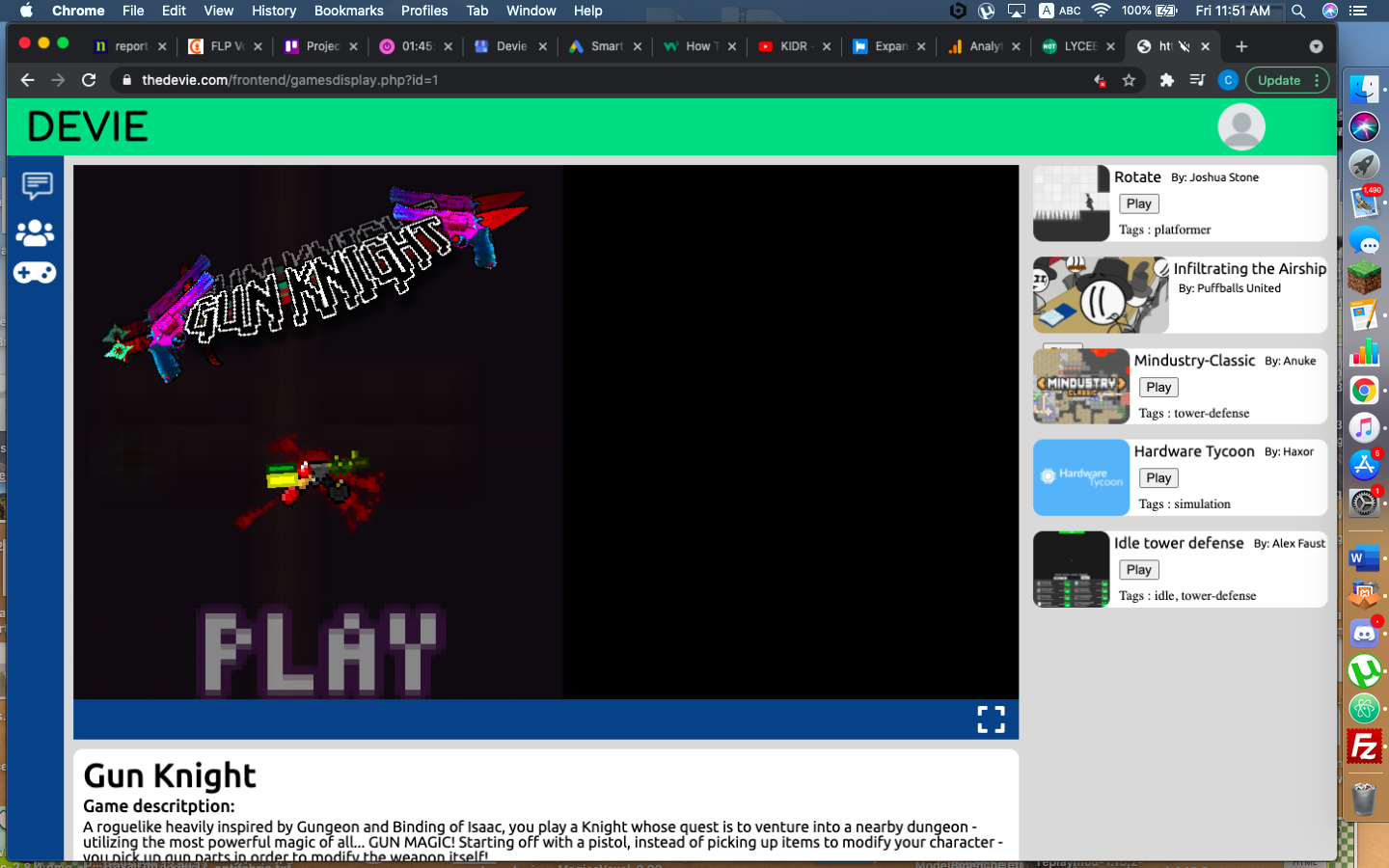The width and height of the screenshot is (1389, 868).
Task: Open App Store from the Dock
Action: click(1364, 465)
